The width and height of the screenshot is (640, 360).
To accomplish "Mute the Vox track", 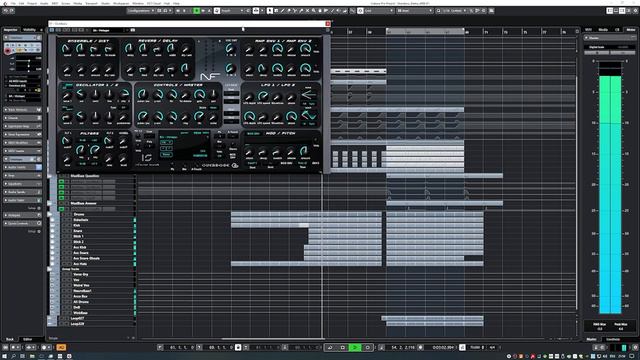I will click(64, 280).
